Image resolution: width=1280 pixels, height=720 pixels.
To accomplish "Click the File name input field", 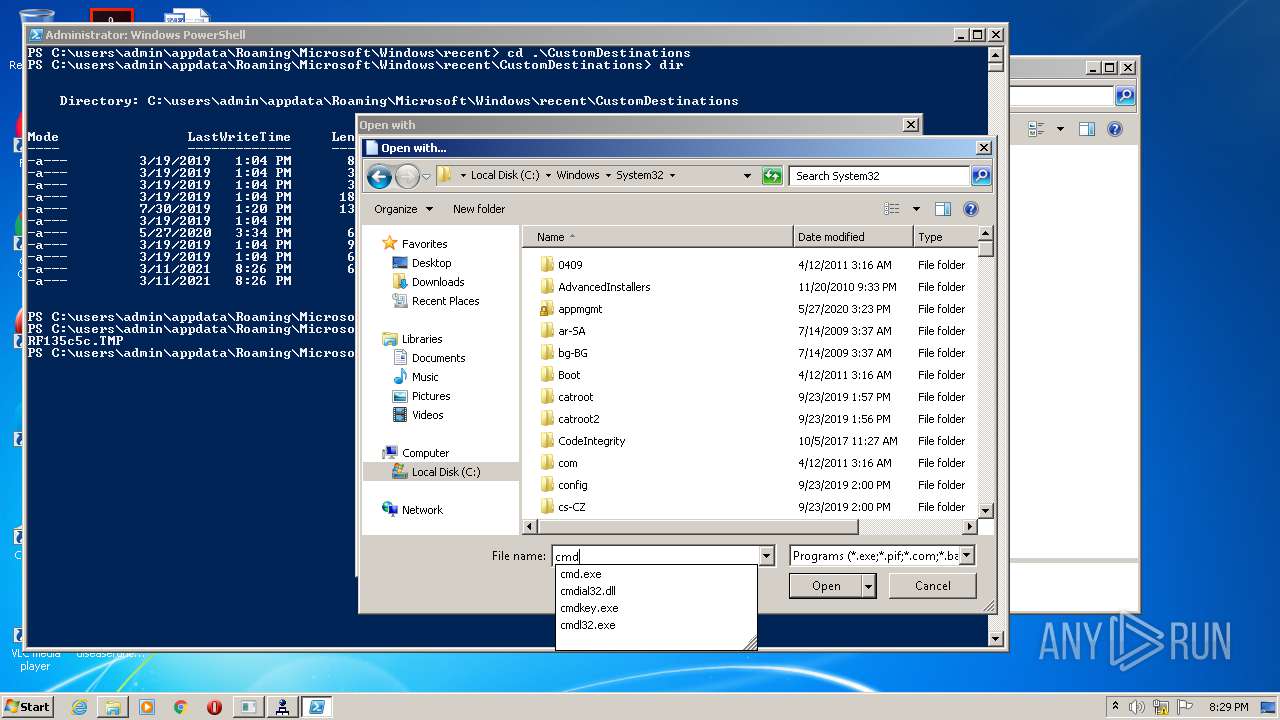I will pos(656,556).
